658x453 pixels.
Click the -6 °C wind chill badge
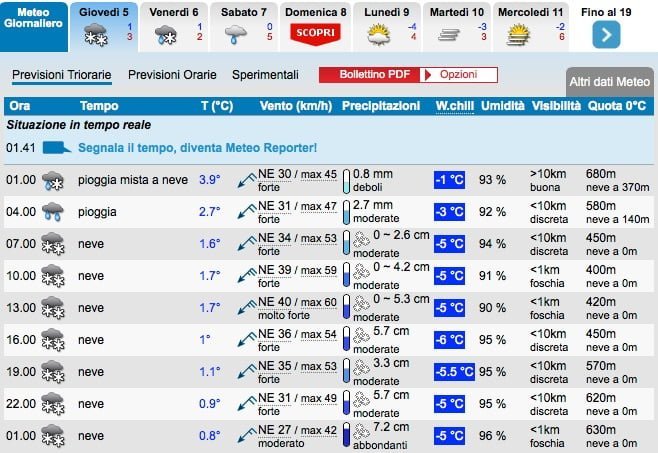449,340
